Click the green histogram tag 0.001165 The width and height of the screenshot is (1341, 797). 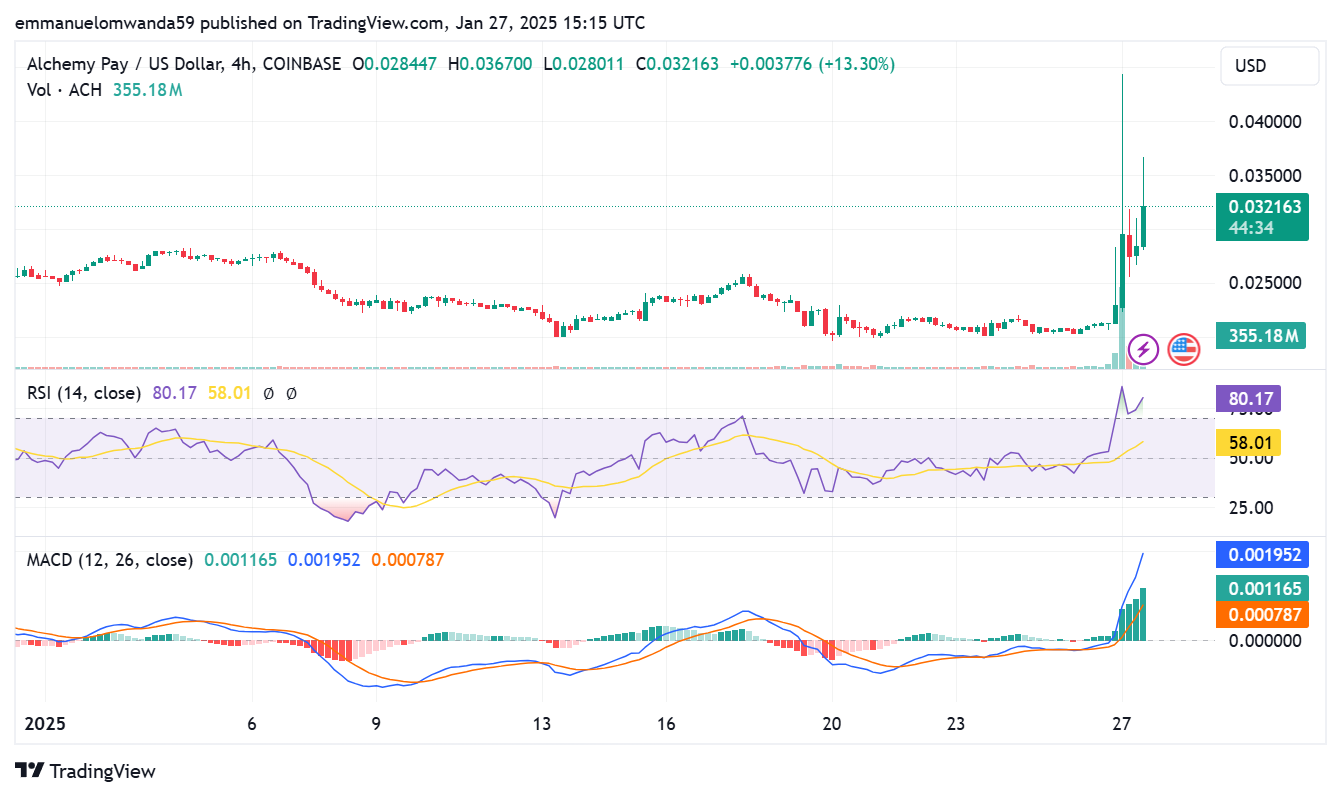pos(1262,588)
